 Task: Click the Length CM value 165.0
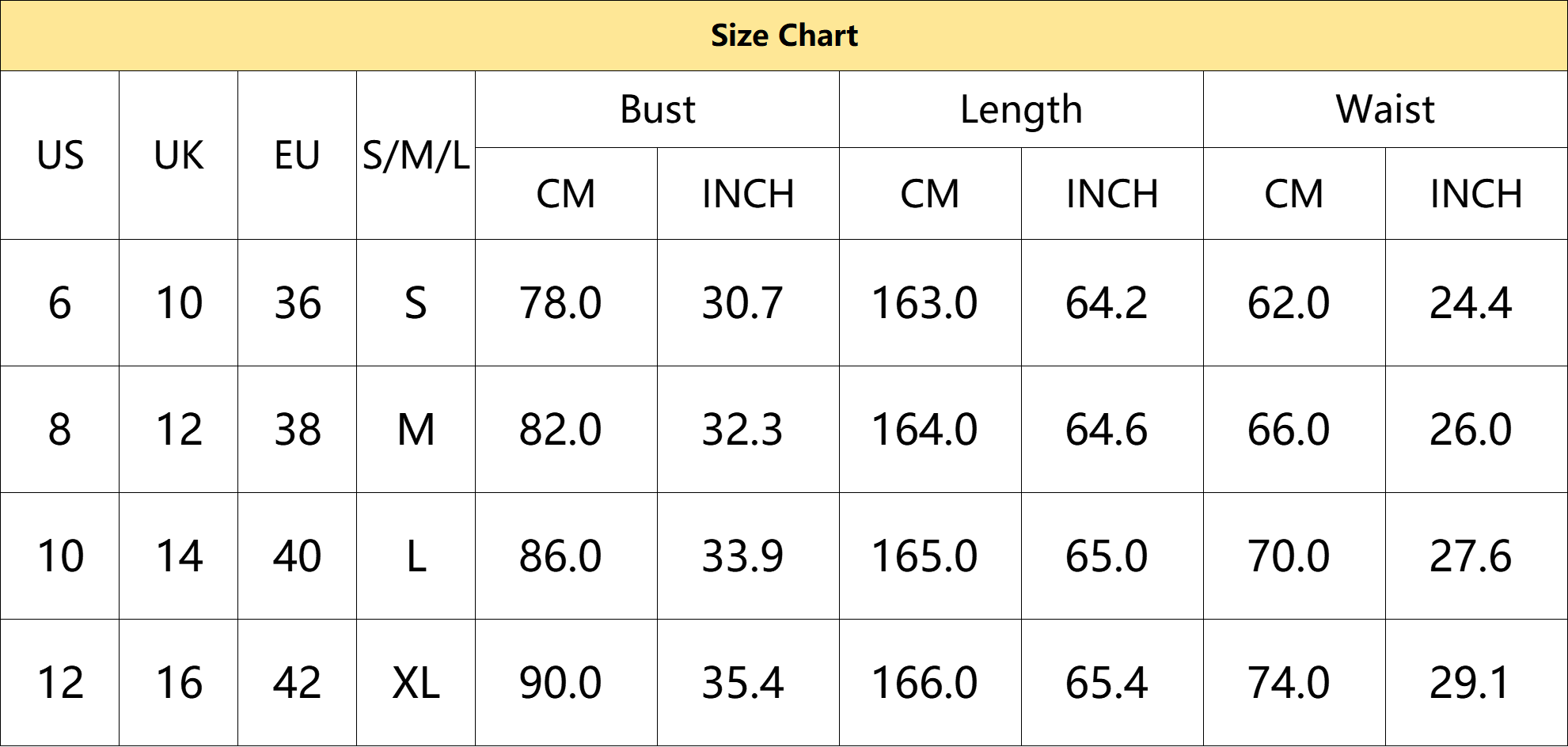coord(931,556)
